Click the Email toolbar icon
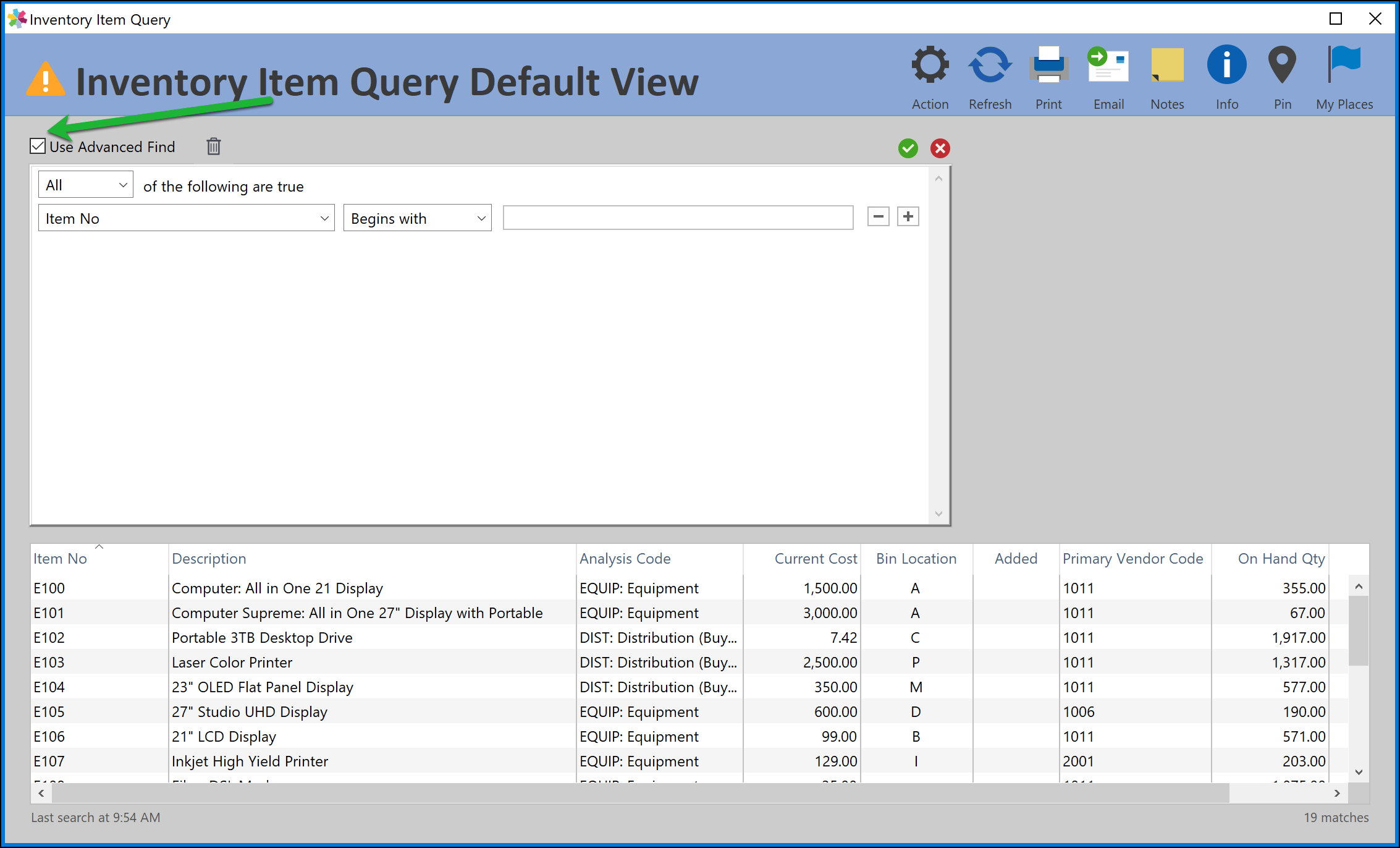 [x=1108, y=66]
